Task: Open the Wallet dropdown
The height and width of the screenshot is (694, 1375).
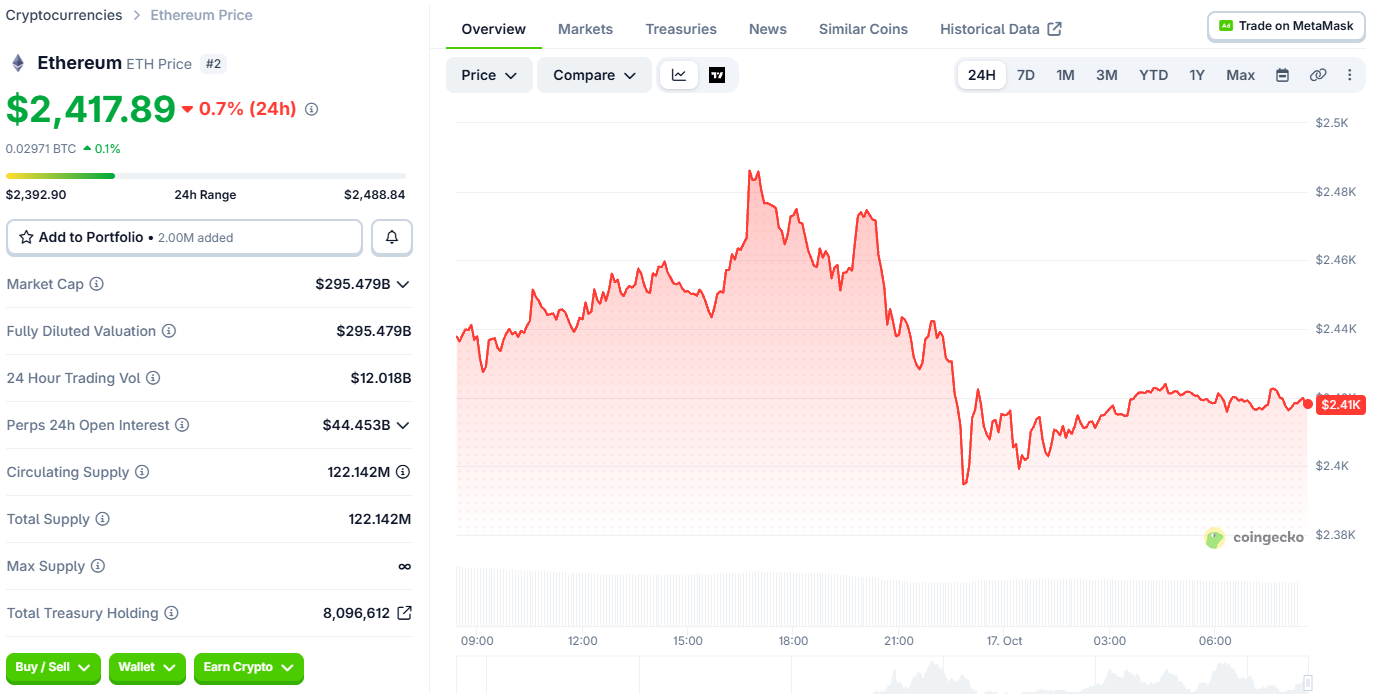Action: pos(148,667)
